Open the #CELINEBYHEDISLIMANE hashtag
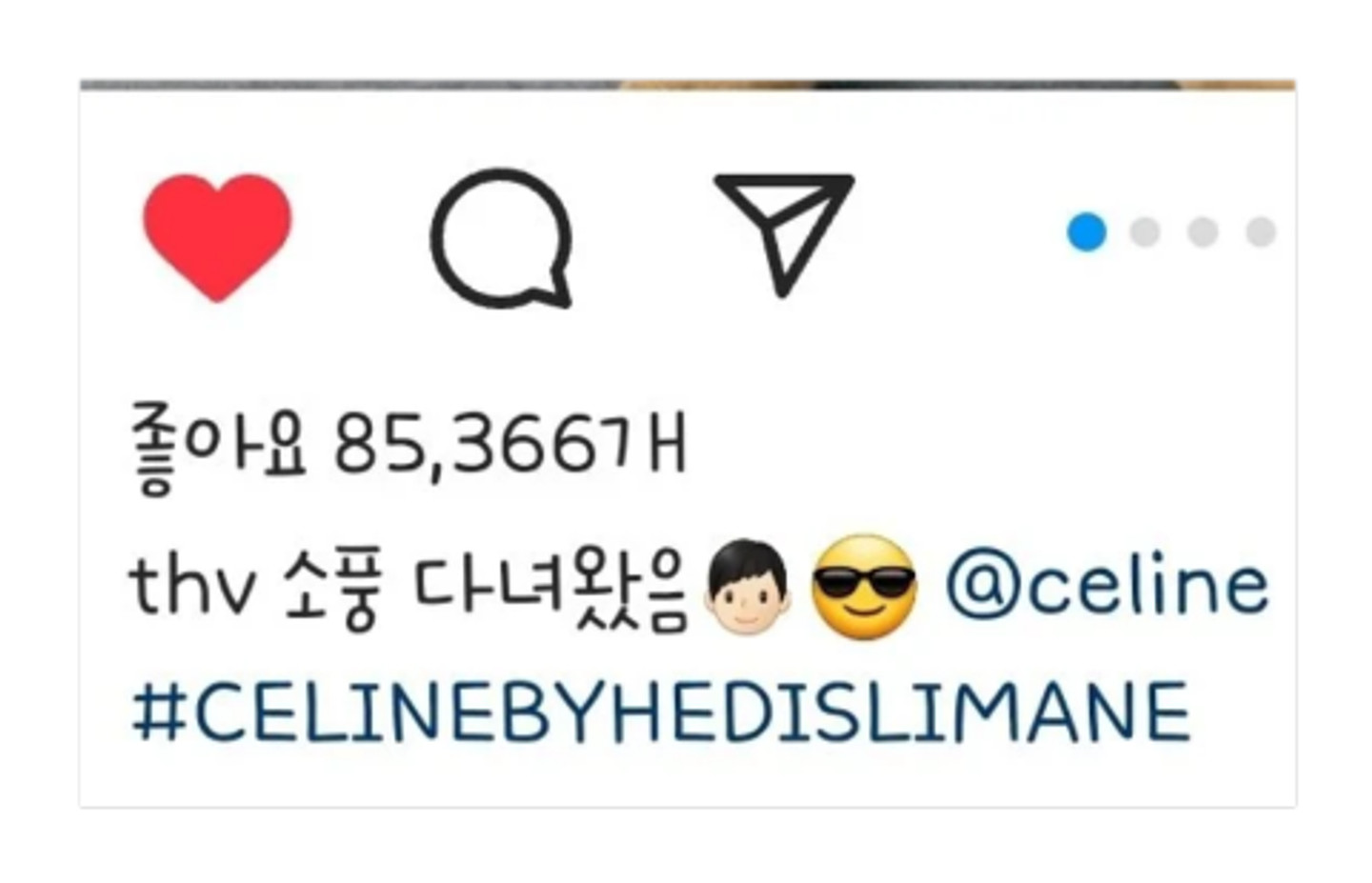This screenshot has width=1372, height=883. point(660,712)
